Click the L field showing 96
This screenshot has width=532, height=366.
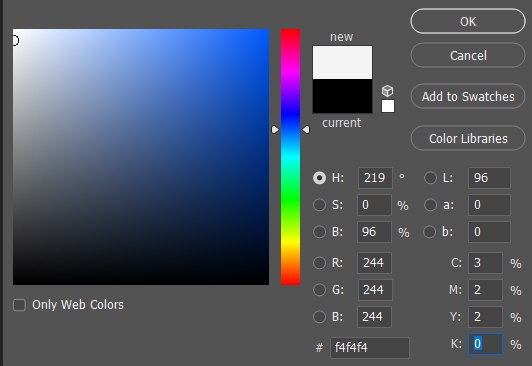coord(489,178)
